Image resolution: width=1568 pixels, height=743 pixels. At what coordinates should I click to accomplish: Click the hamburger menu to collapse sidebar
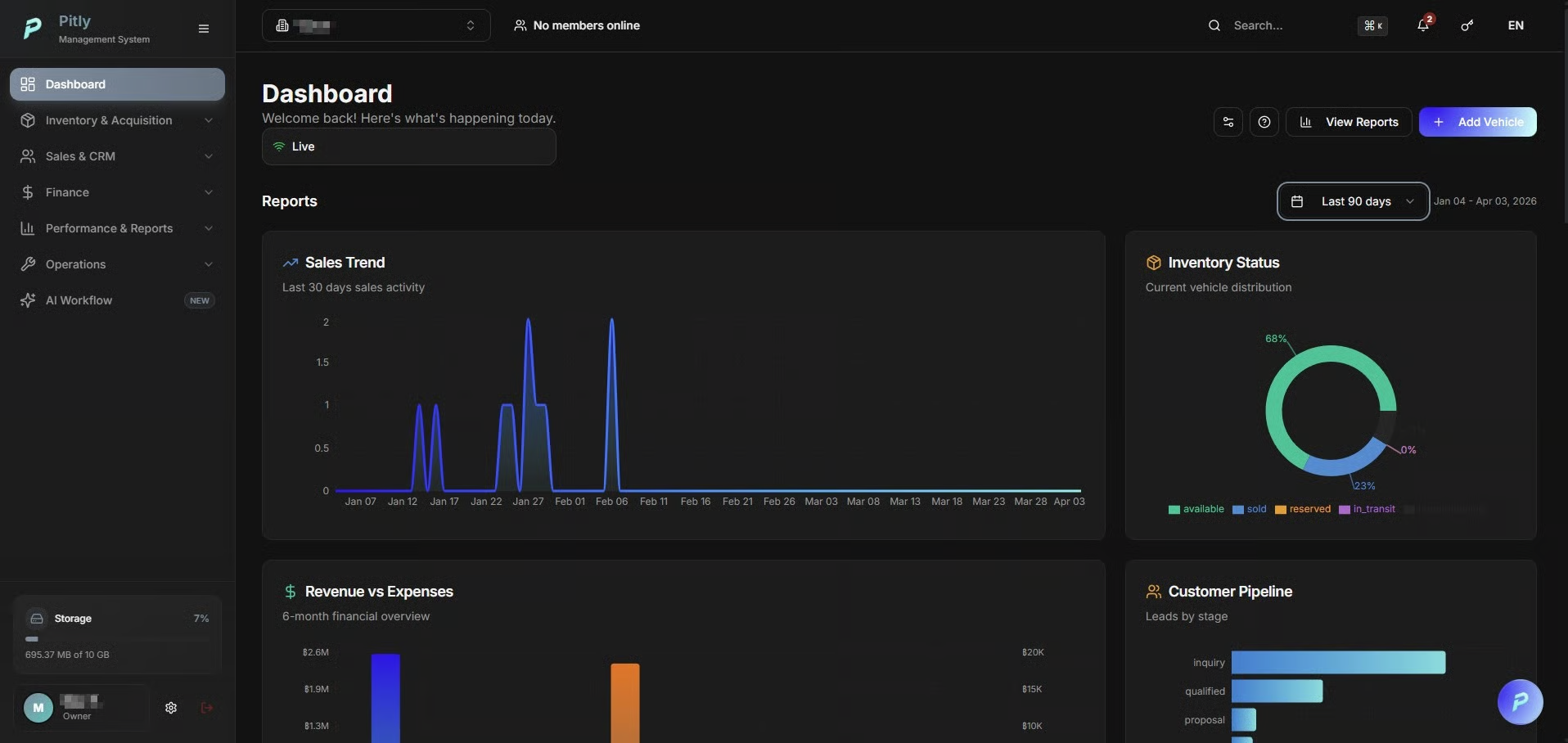[x=204, y=29]
